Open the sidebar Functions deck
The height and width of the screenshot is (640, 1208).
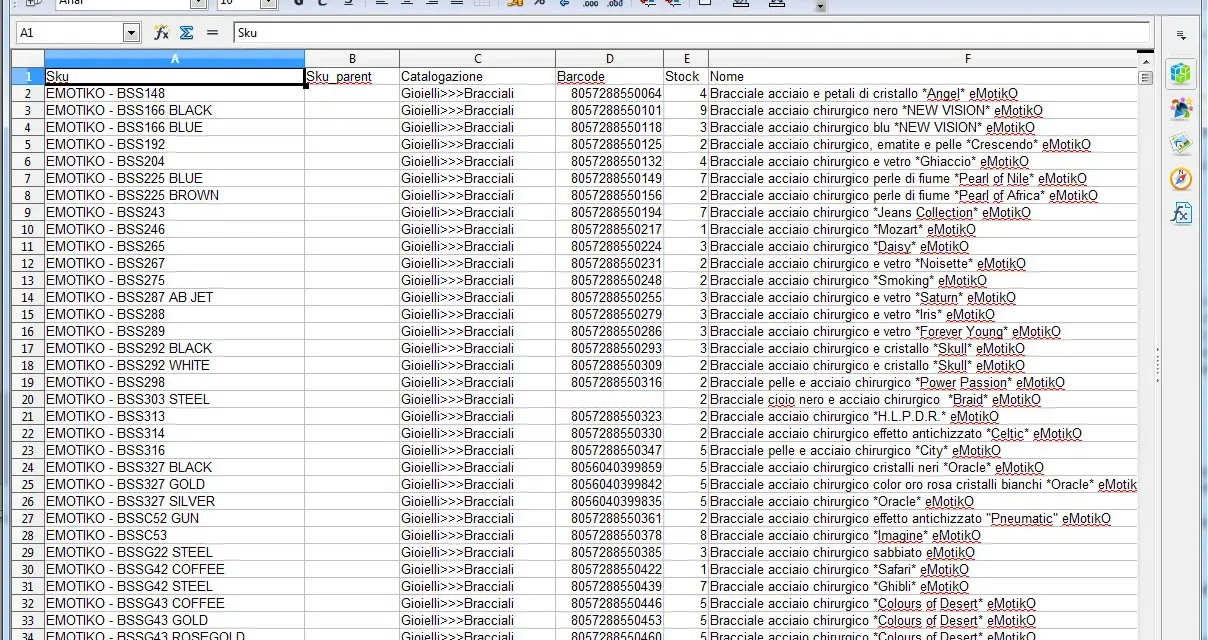pyautogui.click(x=1181, y=213)
